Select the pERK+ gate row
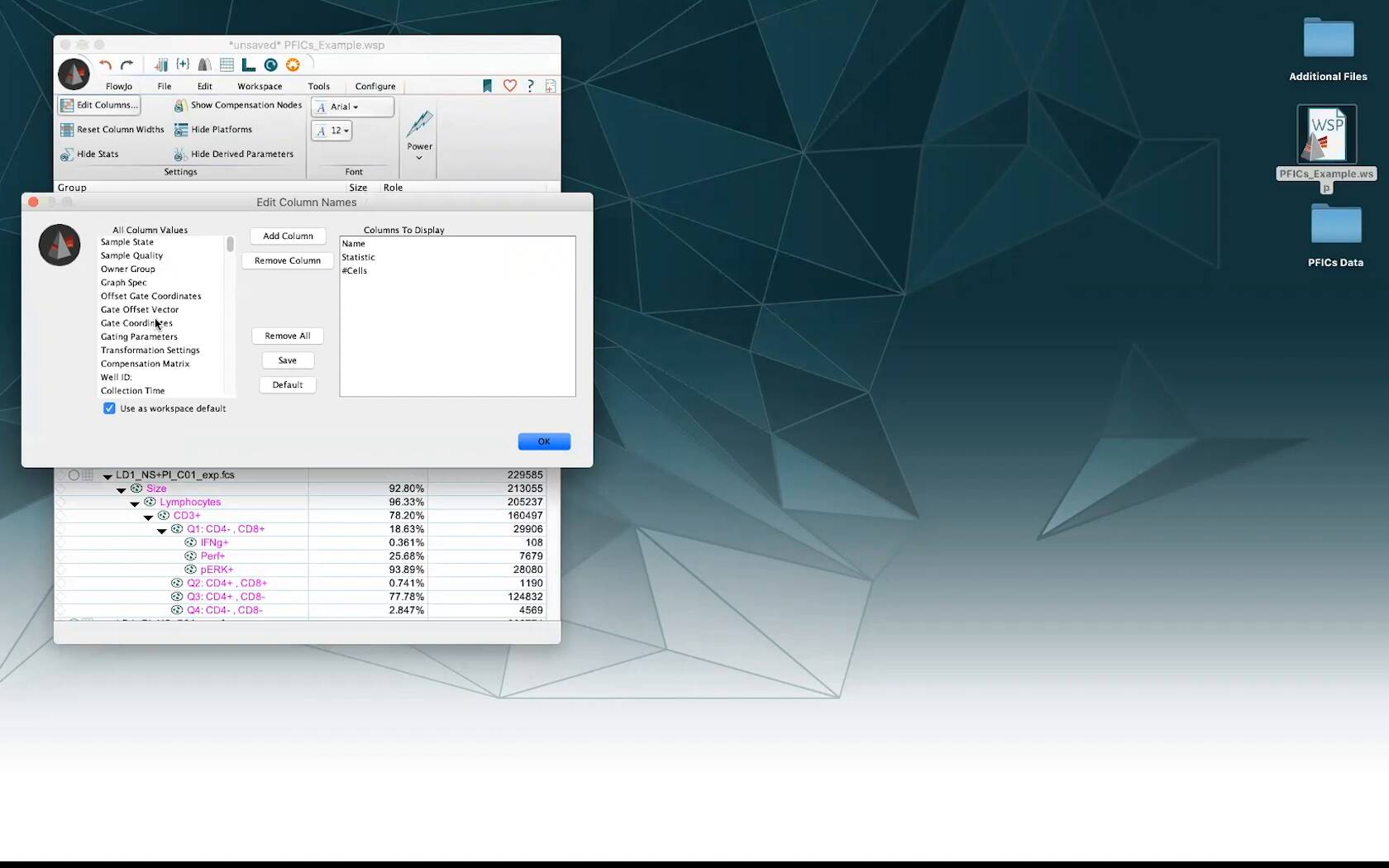Image resolution: width=1389 pixels, height=868 pixels. pos(217,570)
